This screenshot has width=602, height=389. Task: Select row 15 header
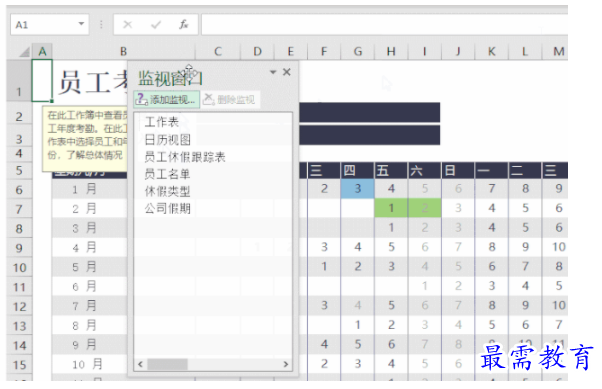19,364
